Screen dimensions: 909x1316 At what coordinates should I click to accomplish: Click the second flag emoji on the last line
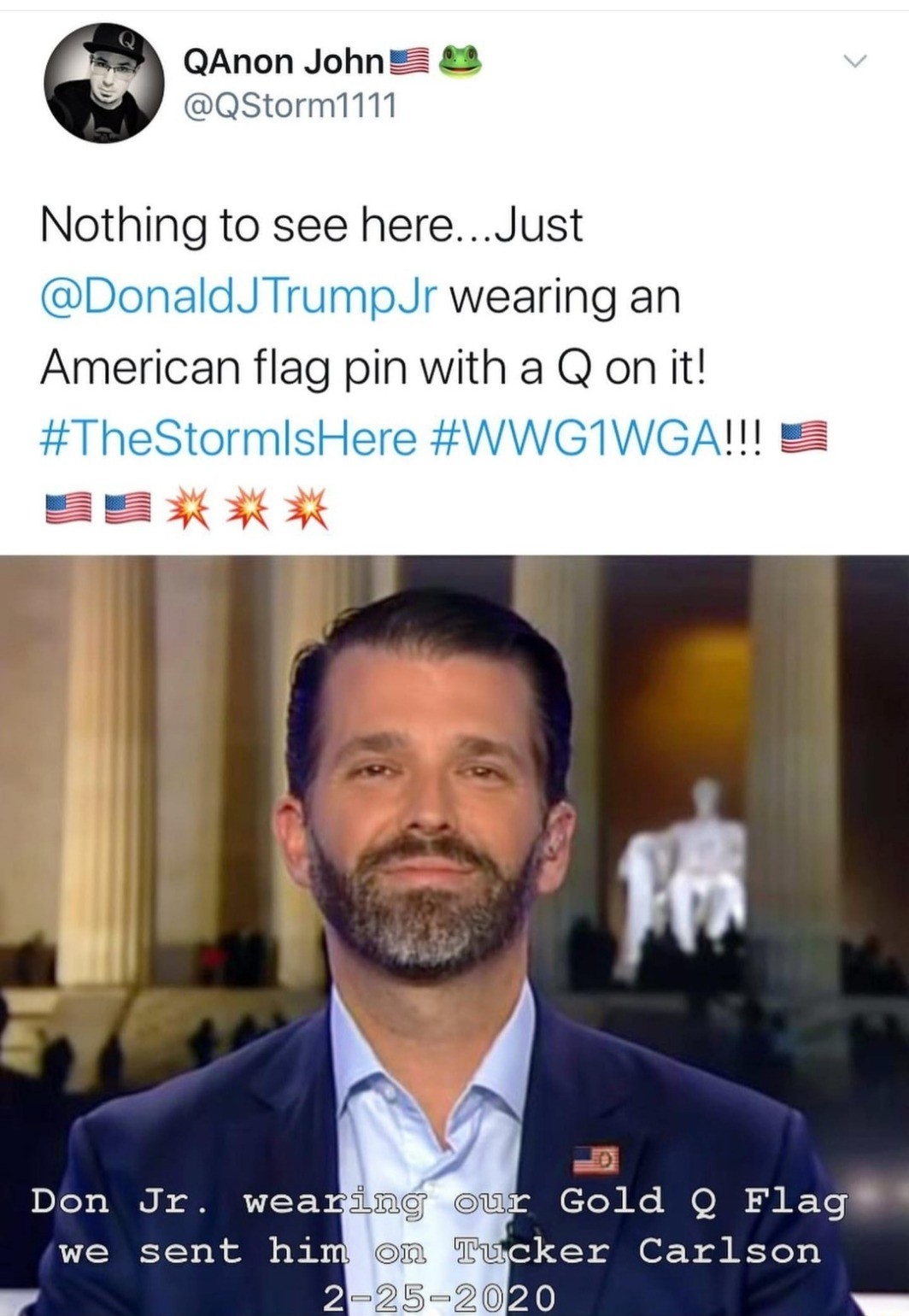coord(127,508)
